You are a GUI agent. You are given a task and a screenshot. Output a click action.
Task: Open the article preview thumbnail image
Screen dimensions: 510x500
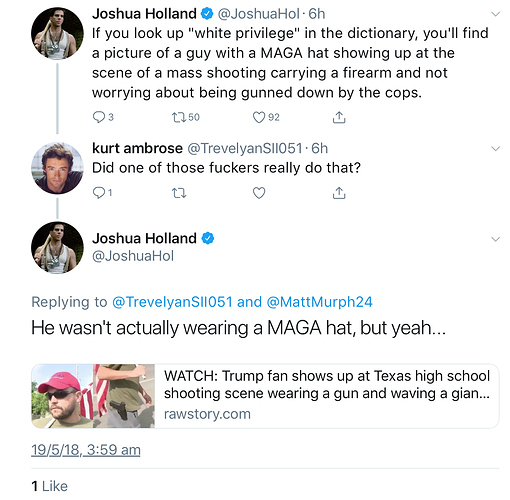(93, 396)
